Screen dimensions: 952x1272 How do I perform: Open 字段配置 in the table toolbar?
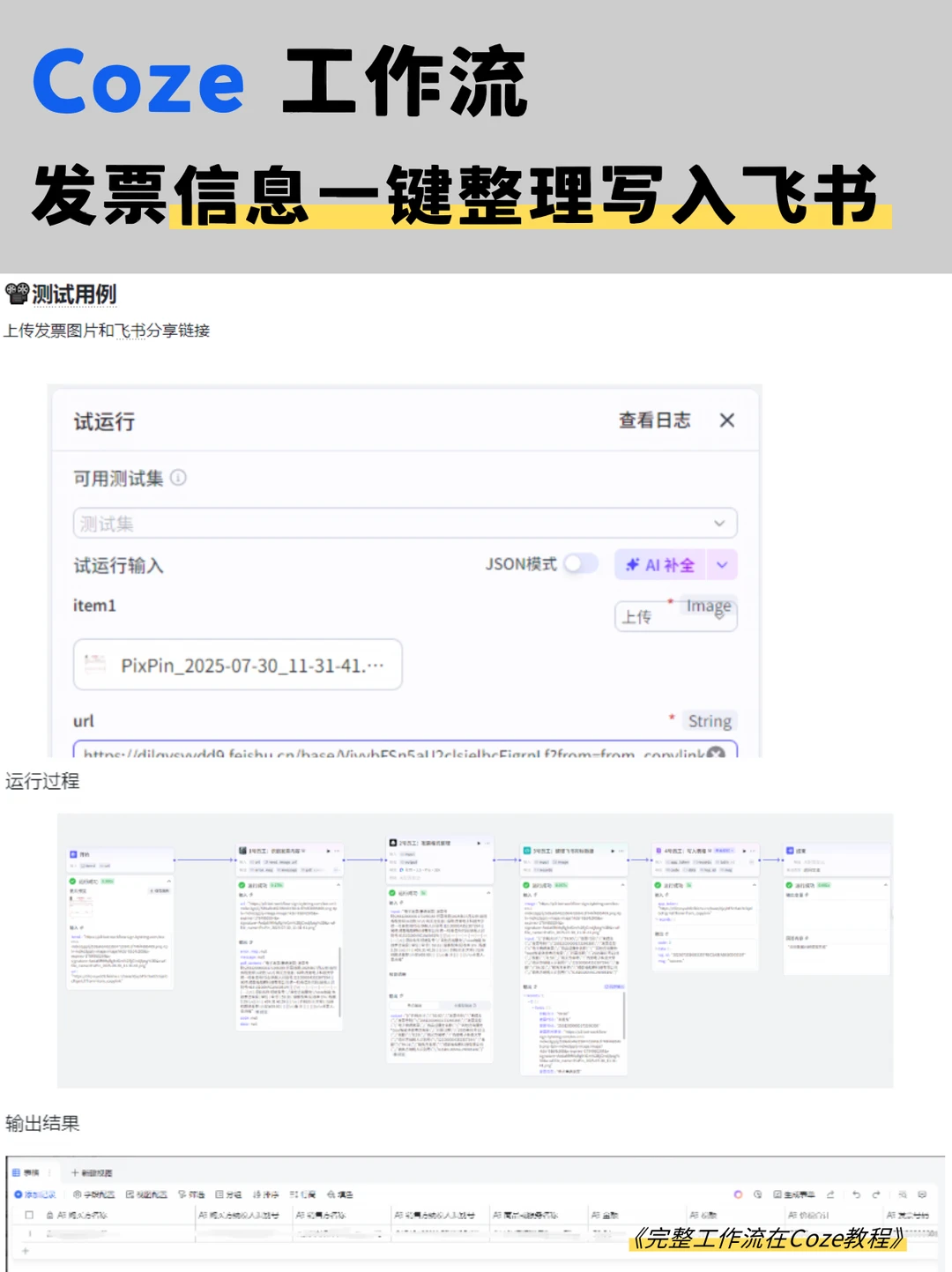coord(93,1194)
